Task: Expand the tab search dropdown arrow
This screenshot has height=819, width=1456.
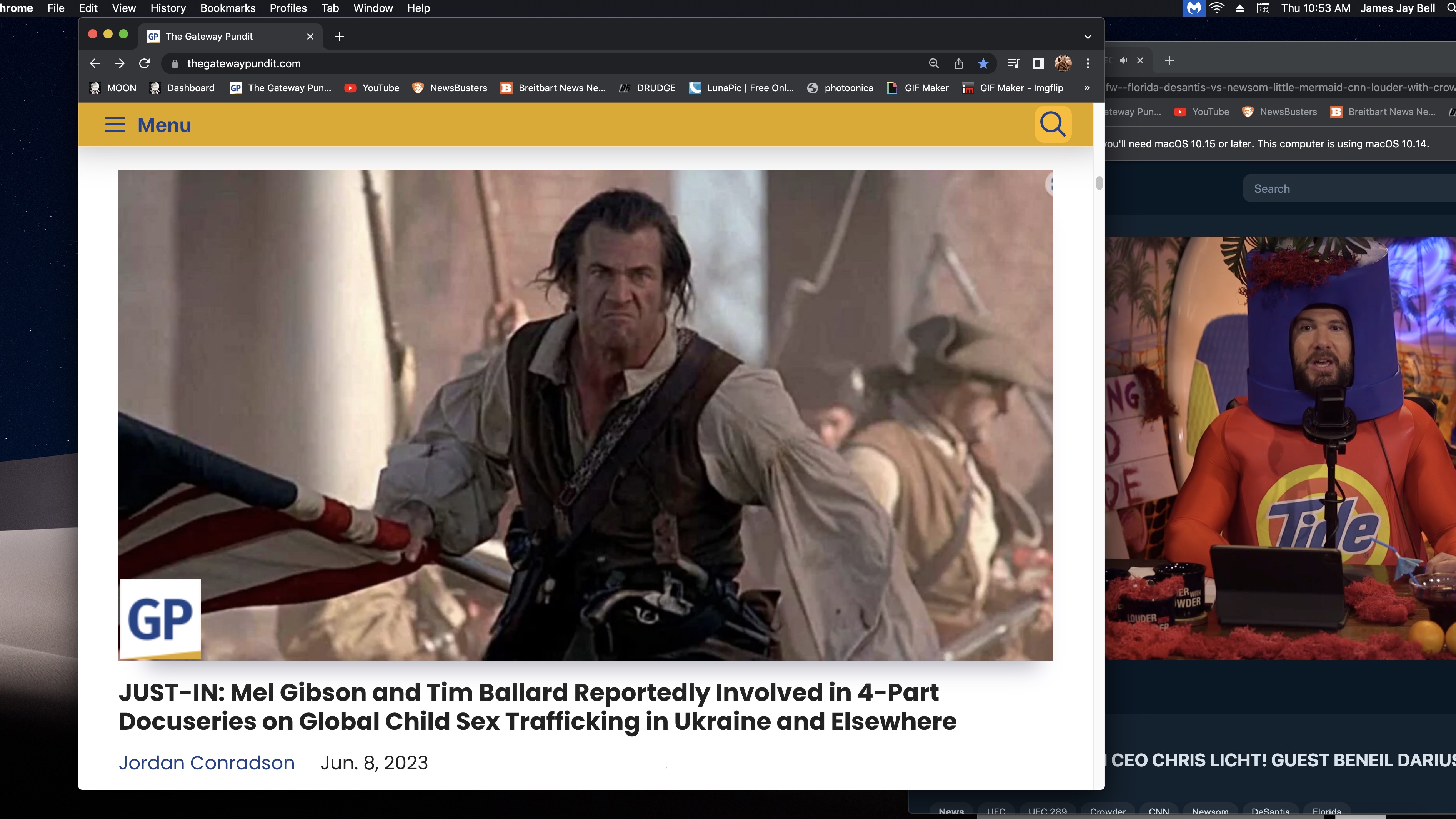Action: point(1088,36)
